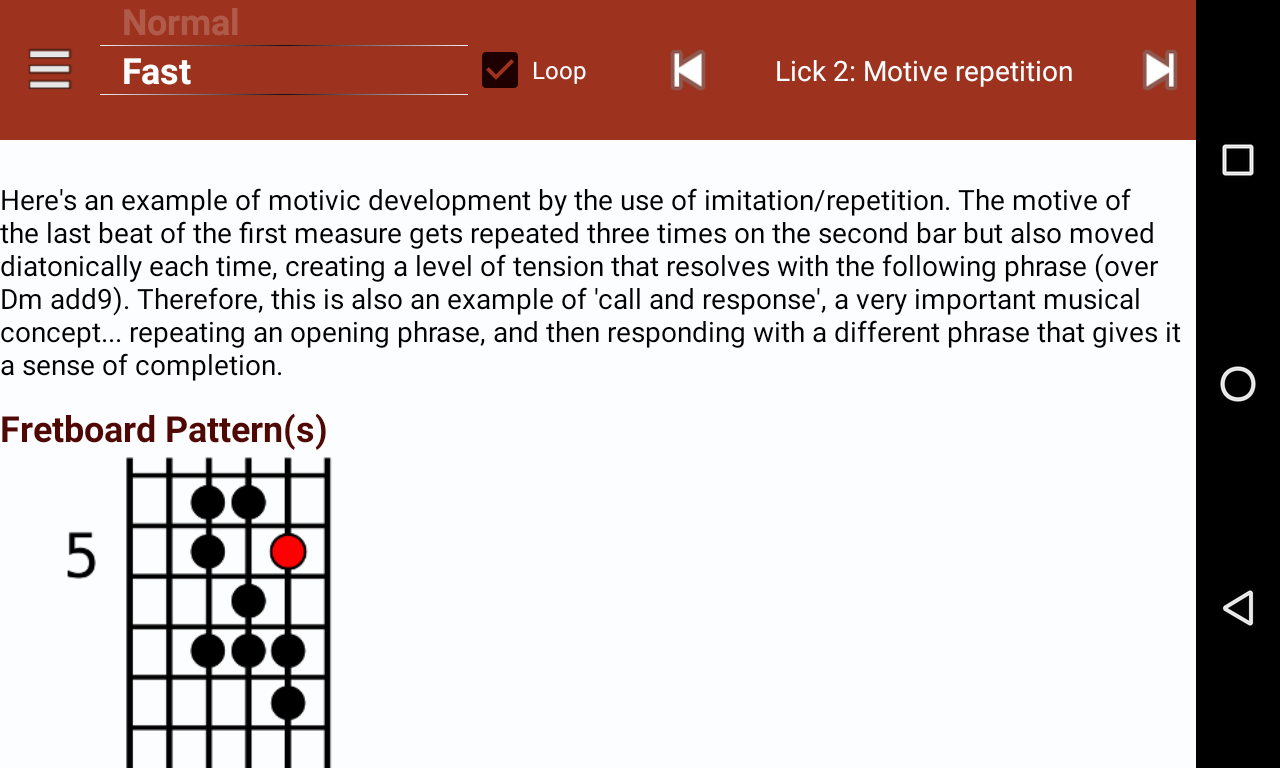
Task: Tap the Android recent apps square
Action: (x=1238, y=160)
